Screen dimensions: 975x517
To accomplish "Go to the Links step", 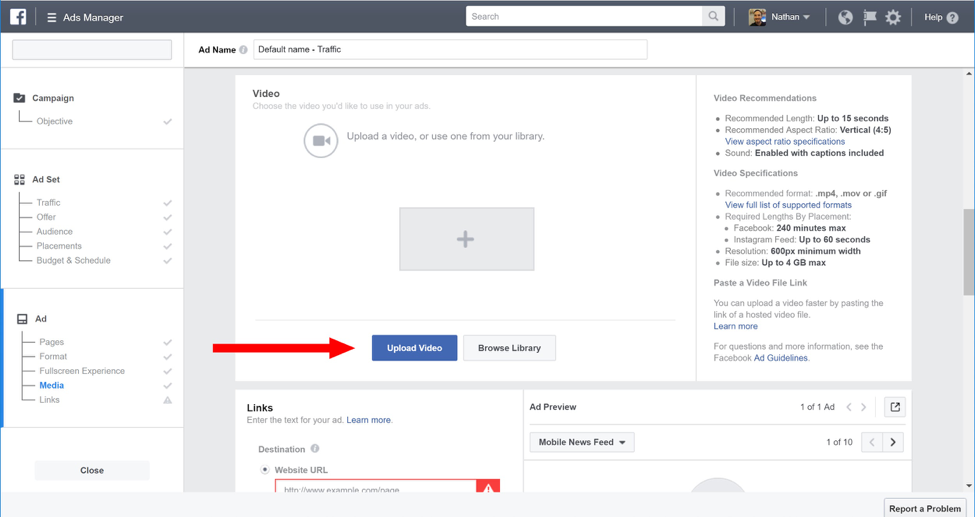I will coord(49,399).
